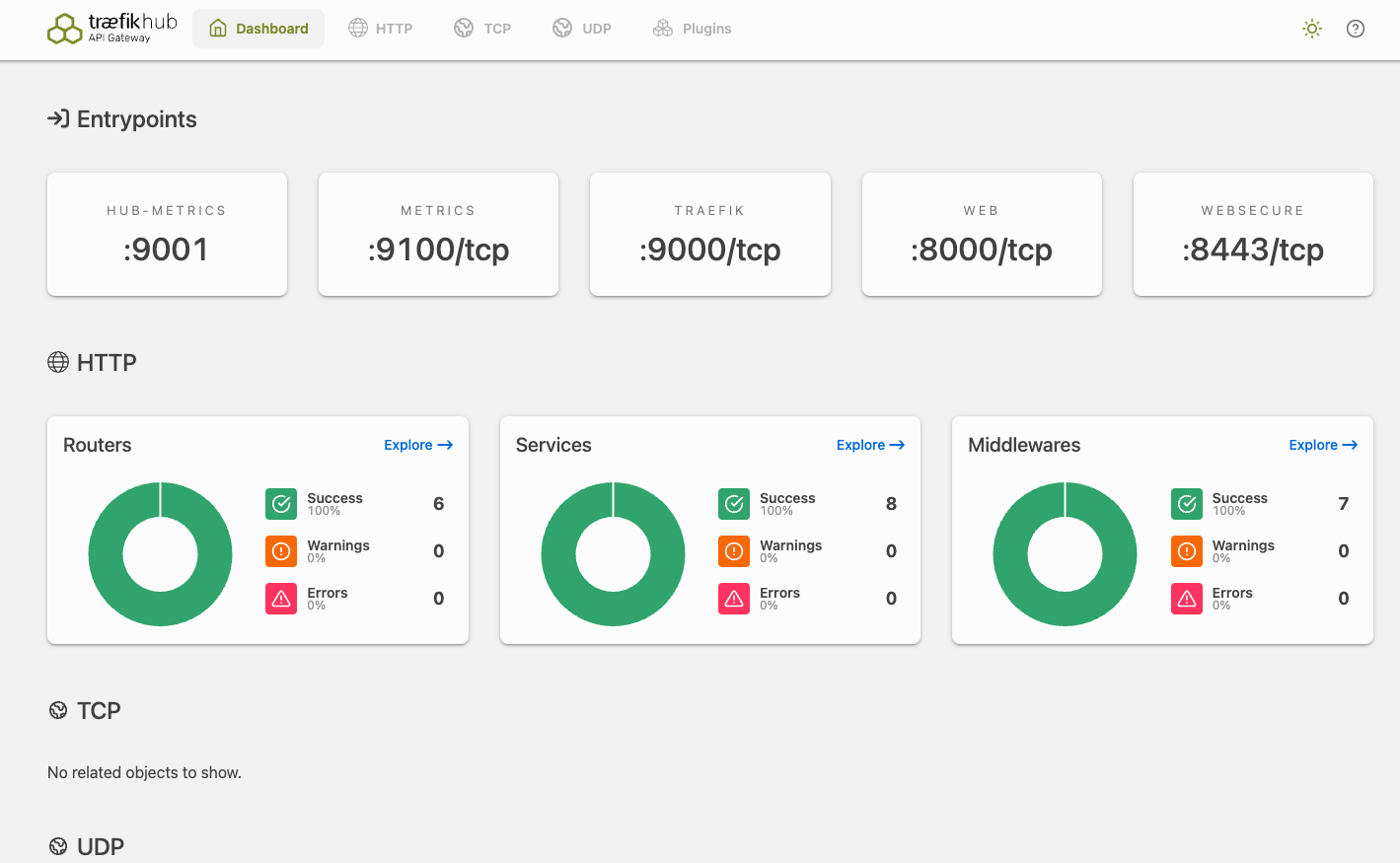Select the UDP navigation icon
The width and height of the screenshot is (1400, 863).
(x=561, y=28)
